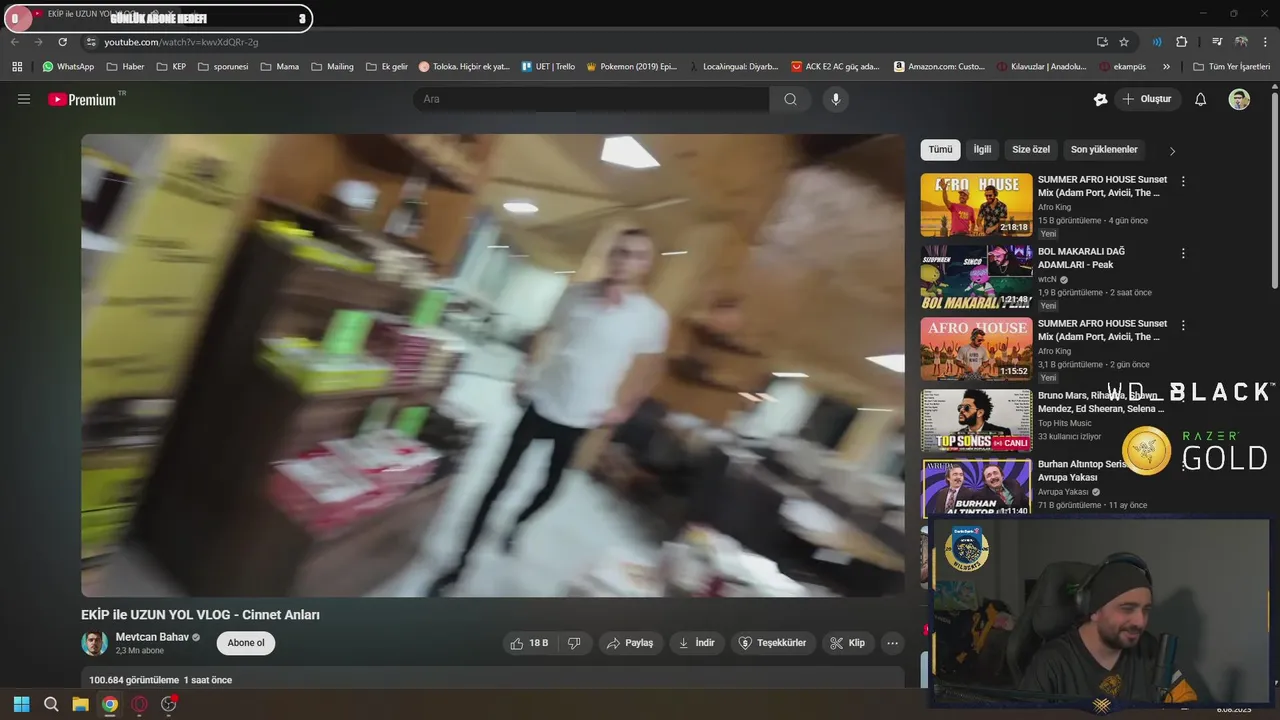Open Mailing bookmarks folder
Screen dimensions: 1280x720
pos(332,67)
